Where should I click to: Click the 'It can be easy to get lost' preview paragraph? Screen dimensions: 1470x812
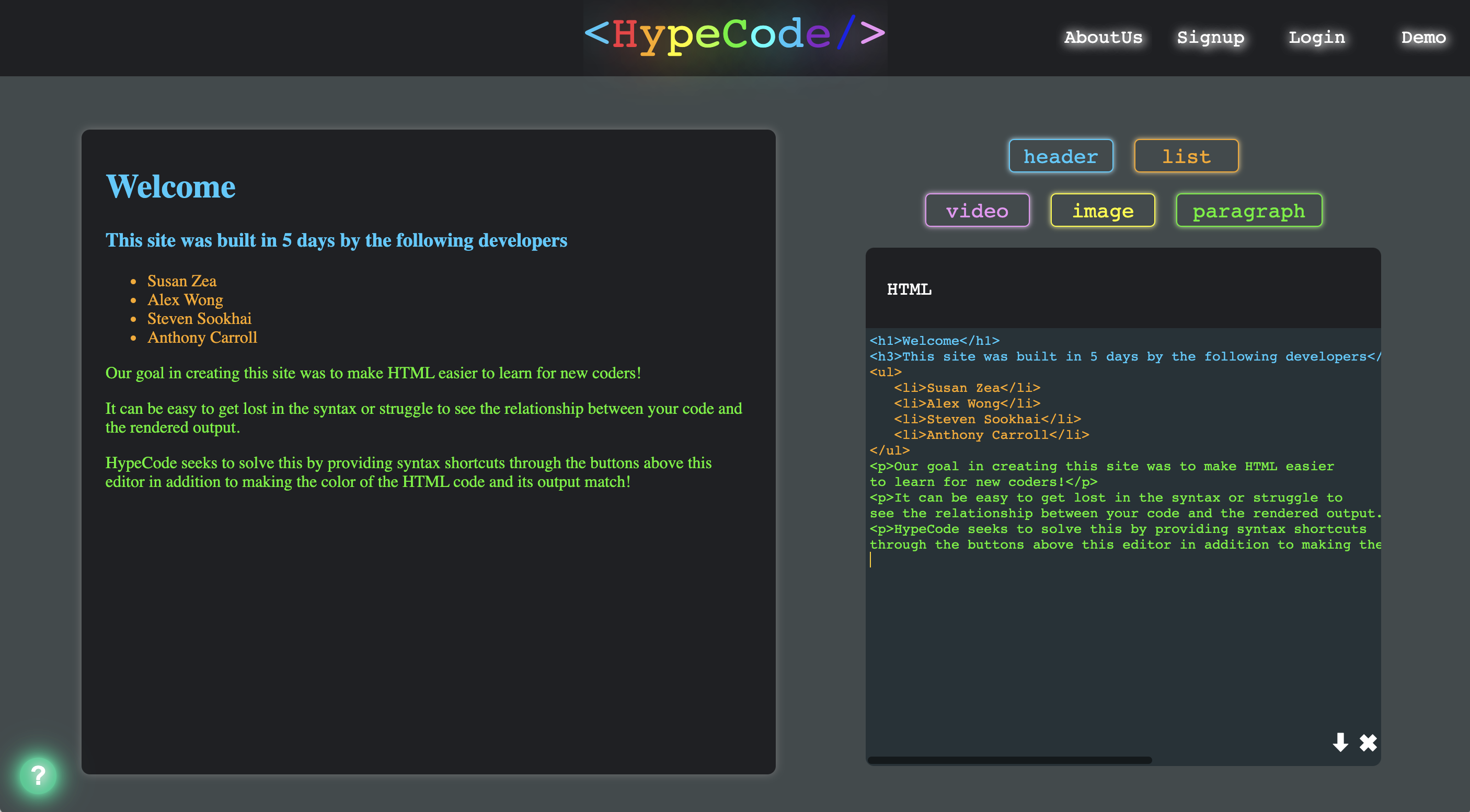423,418
